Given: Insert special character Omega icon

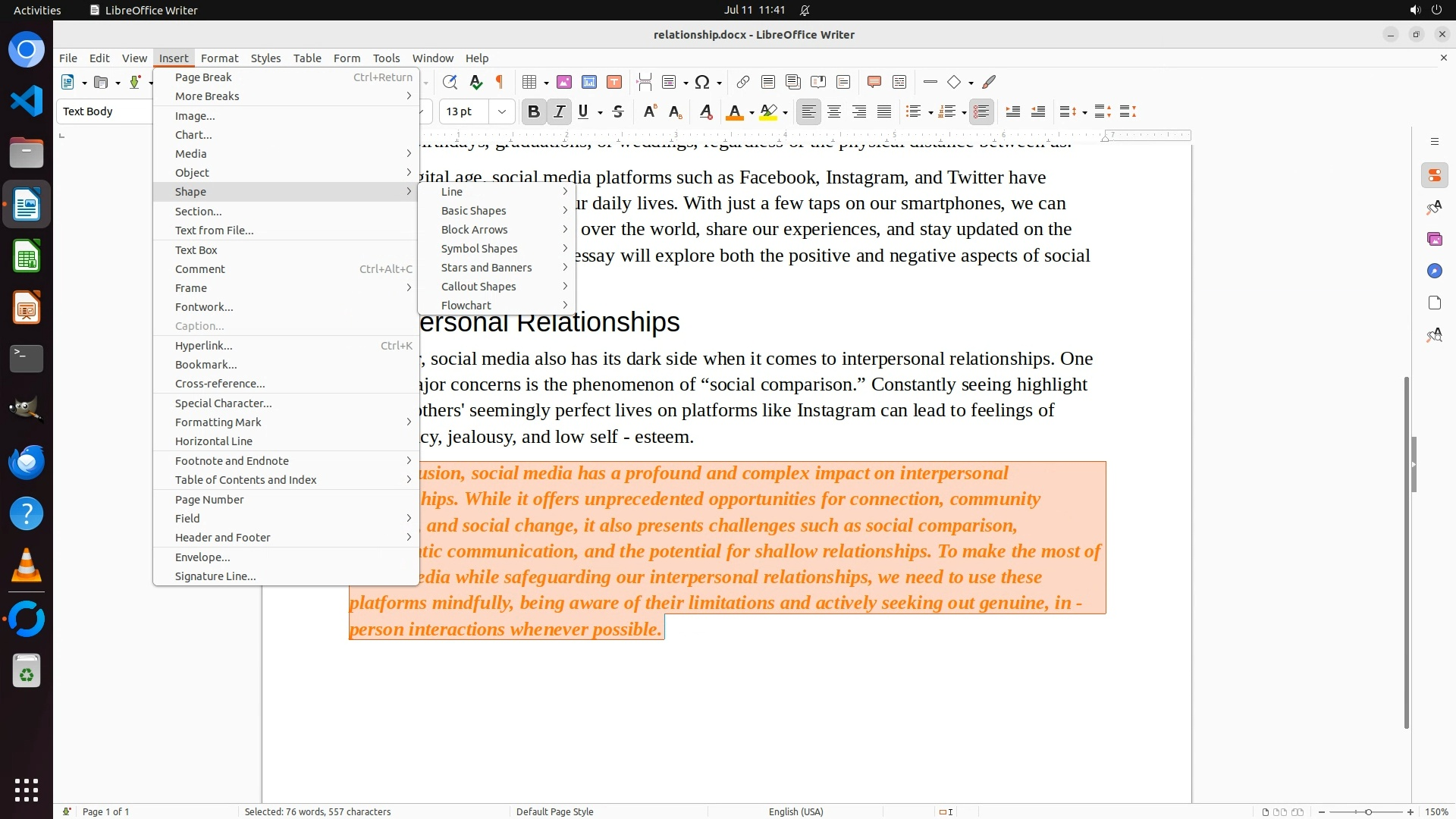Looking at the screenshot, I should (702, 82).
